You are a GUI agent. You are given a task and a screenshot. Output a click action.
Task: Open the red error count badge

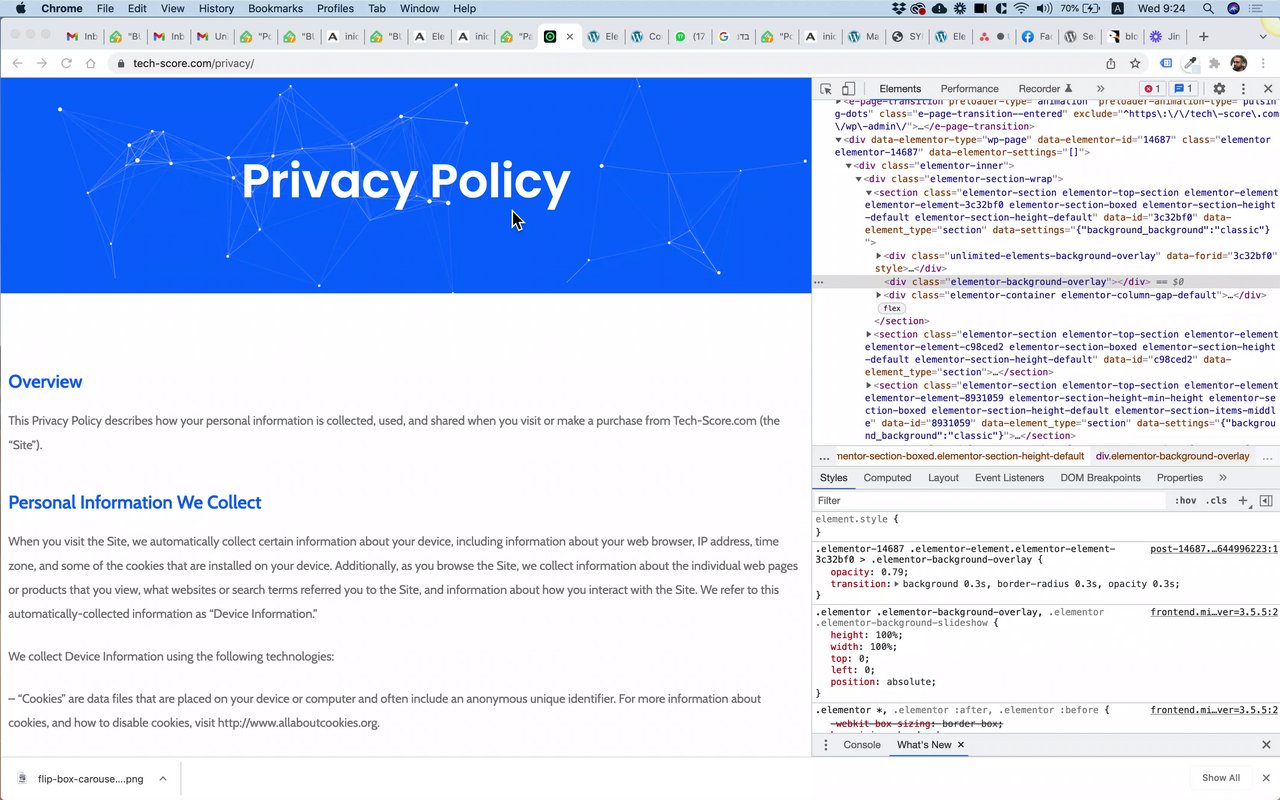pos(1152,89)
